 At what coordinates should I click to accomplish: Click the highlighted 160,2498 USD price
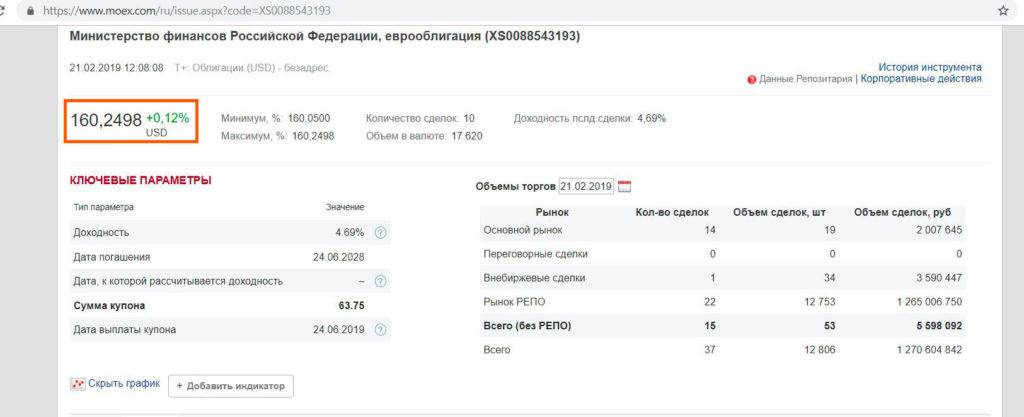tap(130, 121)
